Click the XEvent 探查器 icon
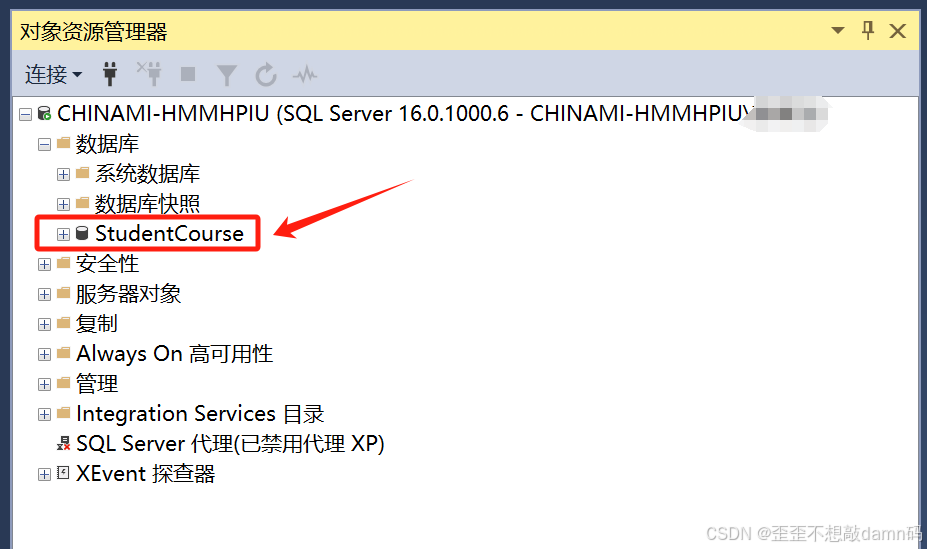This screenshot has height=549, width=927. [63, 473]
